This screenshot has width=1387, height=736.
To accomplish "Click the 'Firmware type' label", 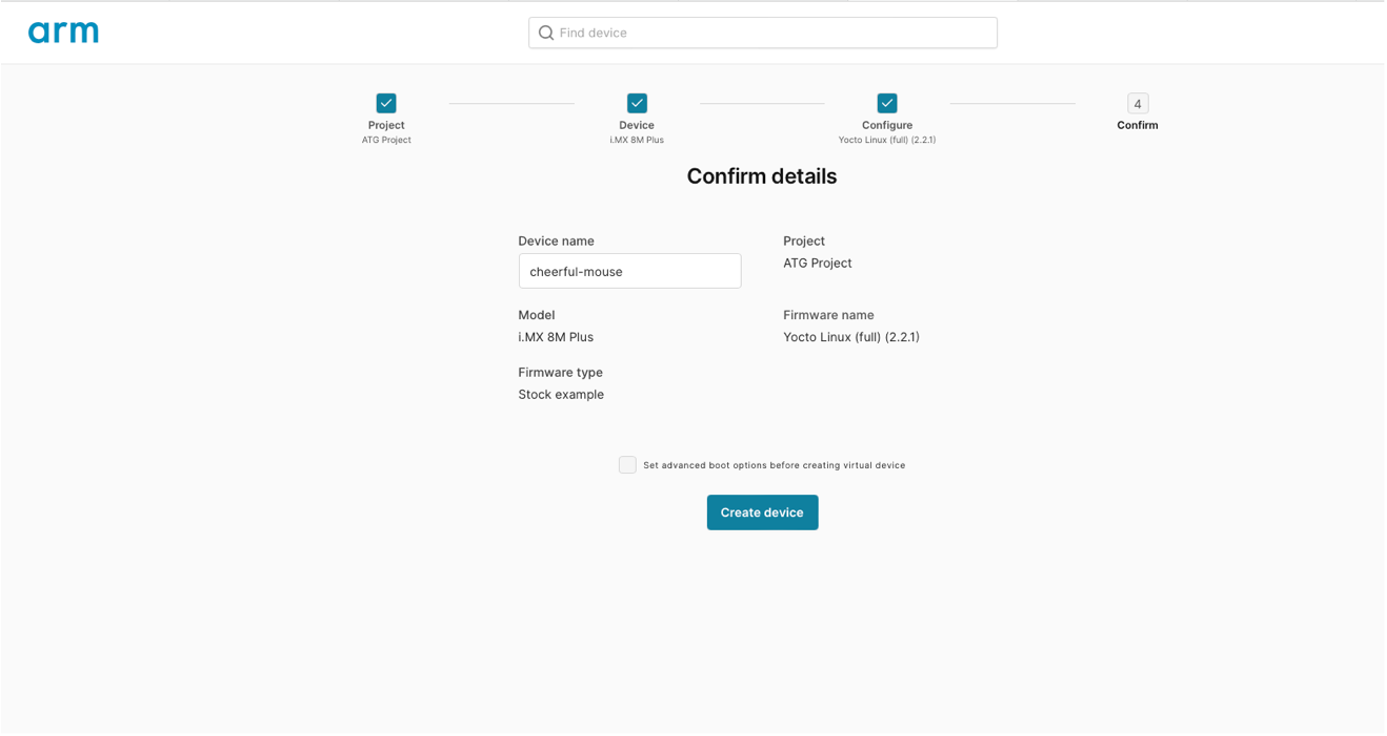I will [x=560, y=373].
